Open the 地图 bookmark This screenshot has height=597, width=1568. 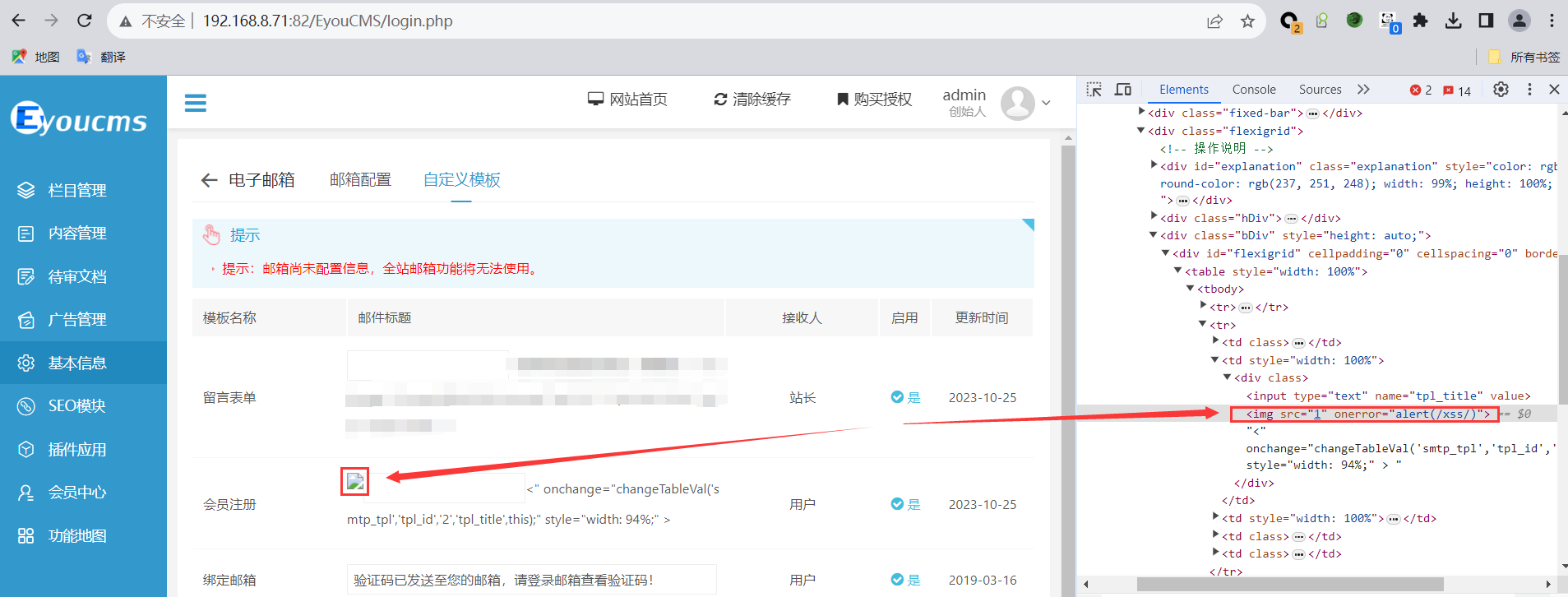pos(36,57)
